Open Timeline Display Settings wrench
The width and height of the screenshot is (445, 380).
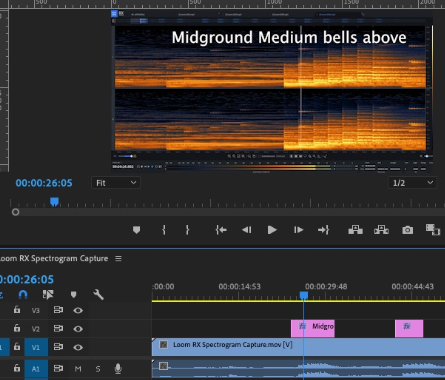pyautogui.click(x=98, y=294)
